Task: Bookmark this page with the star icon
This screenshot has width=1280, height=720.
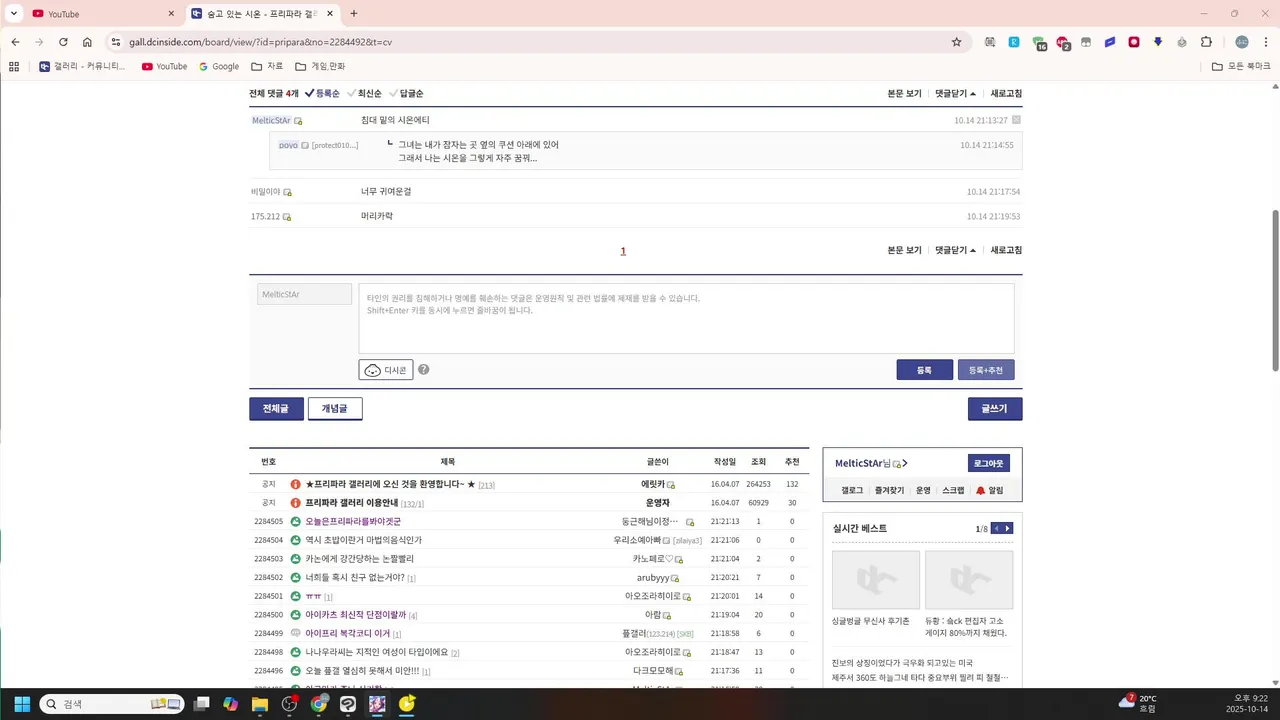Action: [x=956, y=42]
